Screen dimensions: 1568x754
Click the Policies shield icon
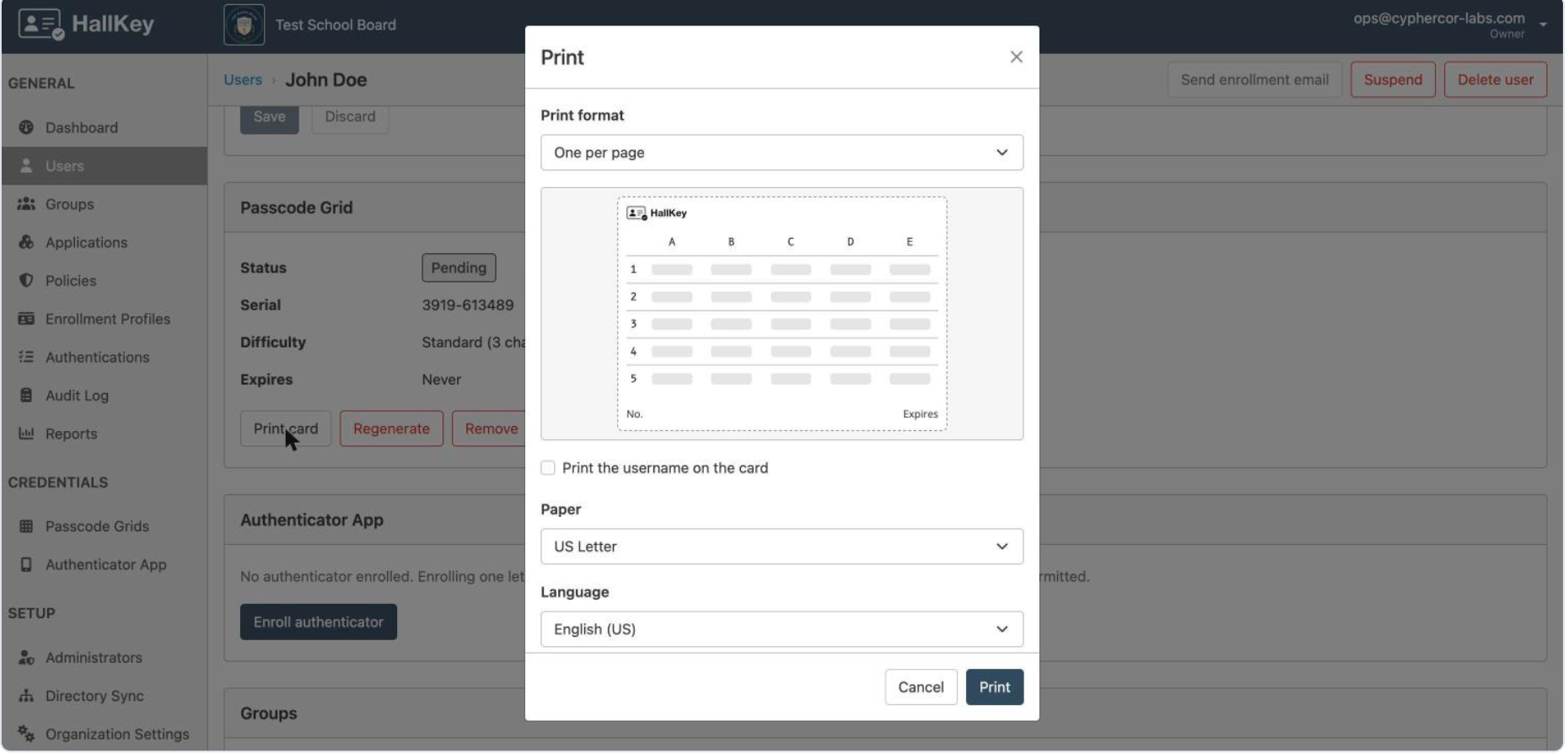(26, 280)
